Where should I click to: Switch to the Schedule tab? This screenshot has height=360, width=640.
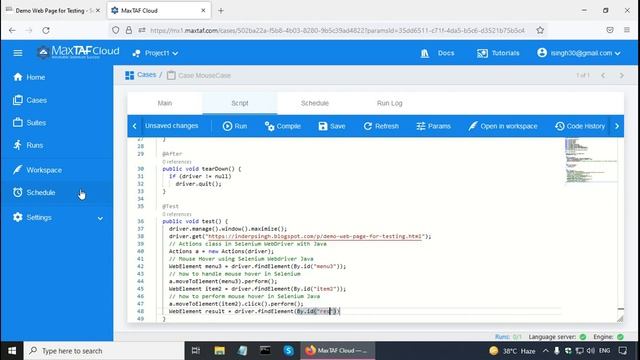coord(315,103)
